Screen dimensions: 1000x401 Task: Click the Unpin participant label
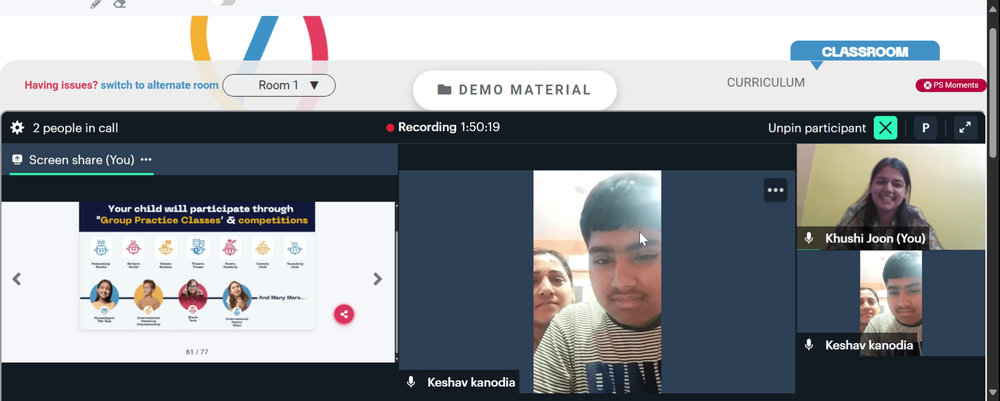point(817,128)
